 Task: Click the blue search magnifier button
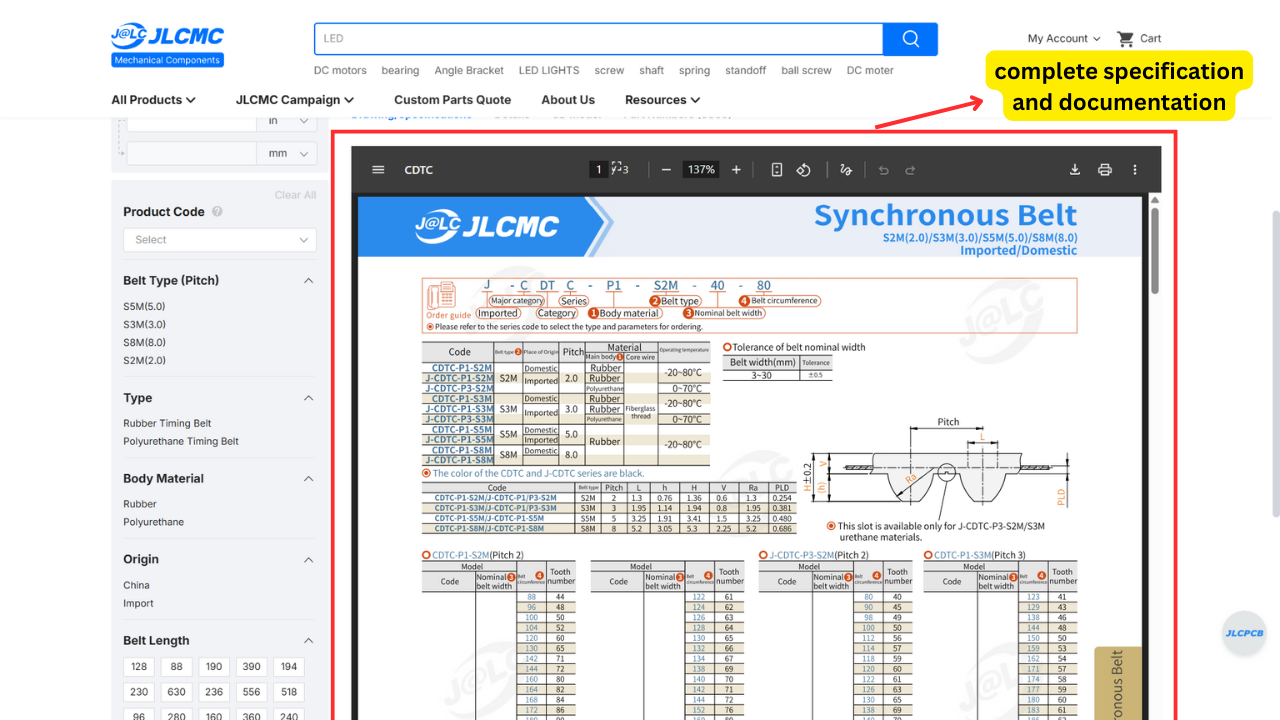tap(910, 39)
